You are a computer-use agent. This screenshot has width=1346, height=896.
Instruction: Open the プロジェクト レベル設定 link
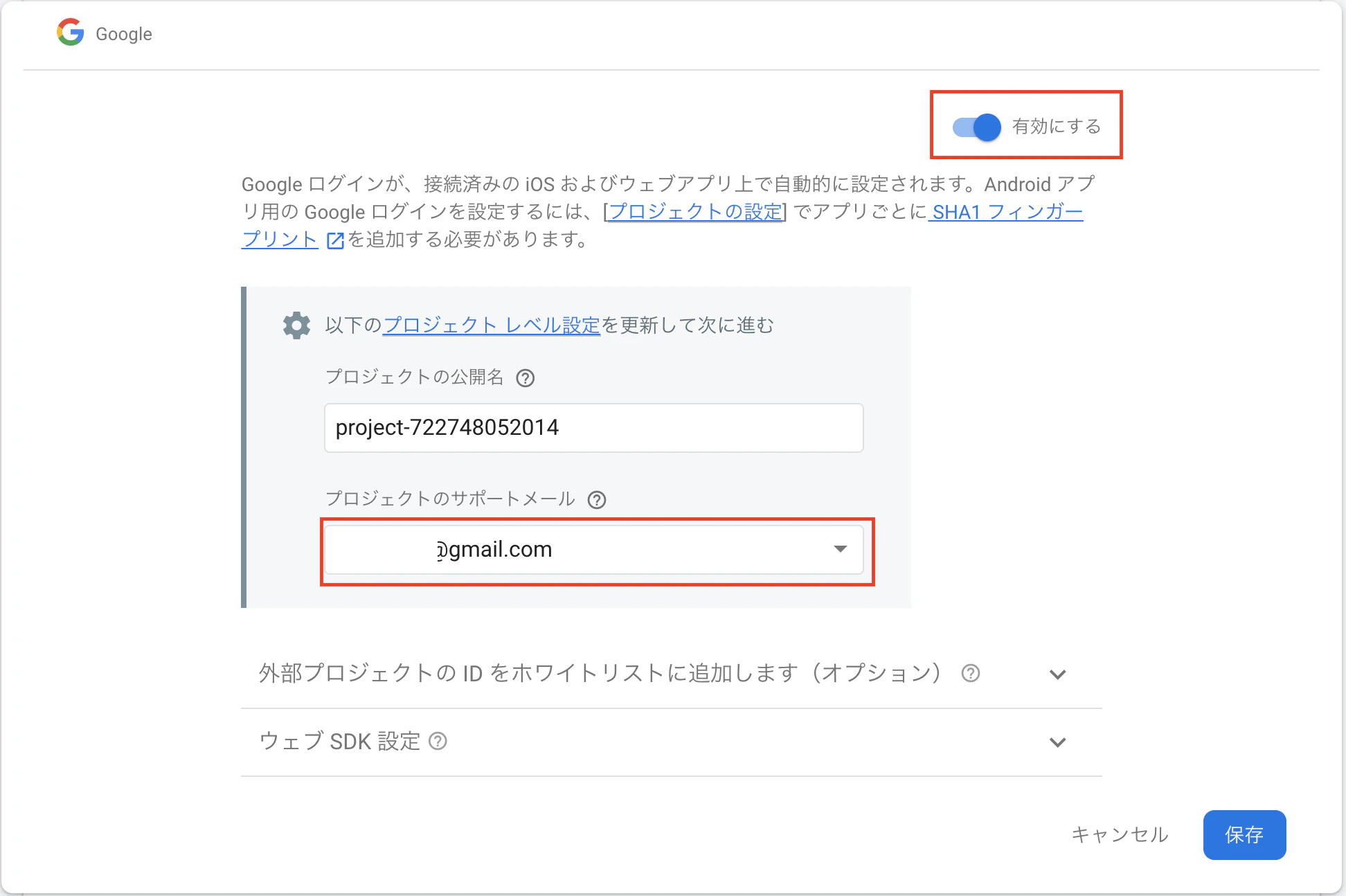pos(491,325)
